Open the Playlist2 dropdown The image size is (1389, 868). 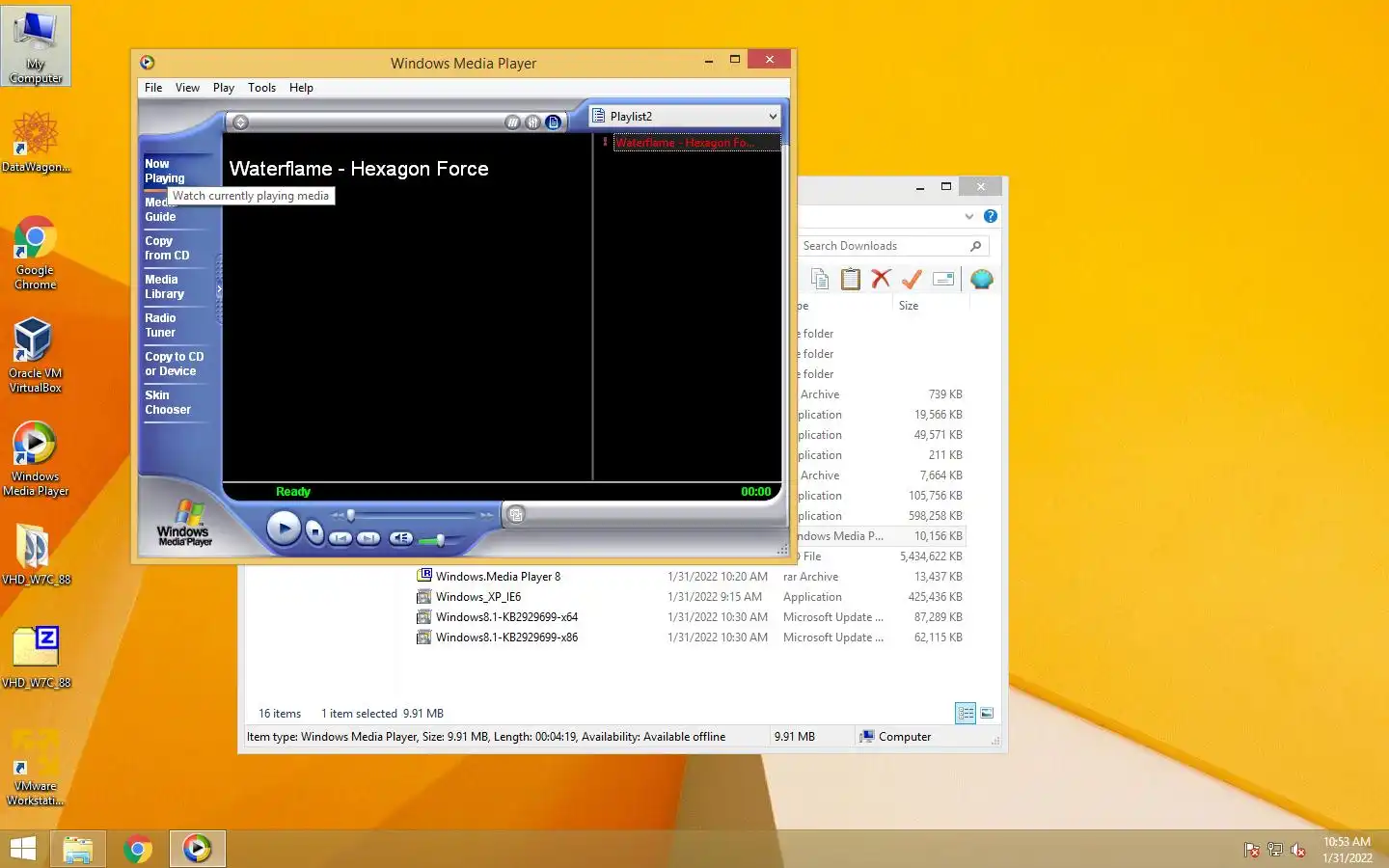click(685, 116)
